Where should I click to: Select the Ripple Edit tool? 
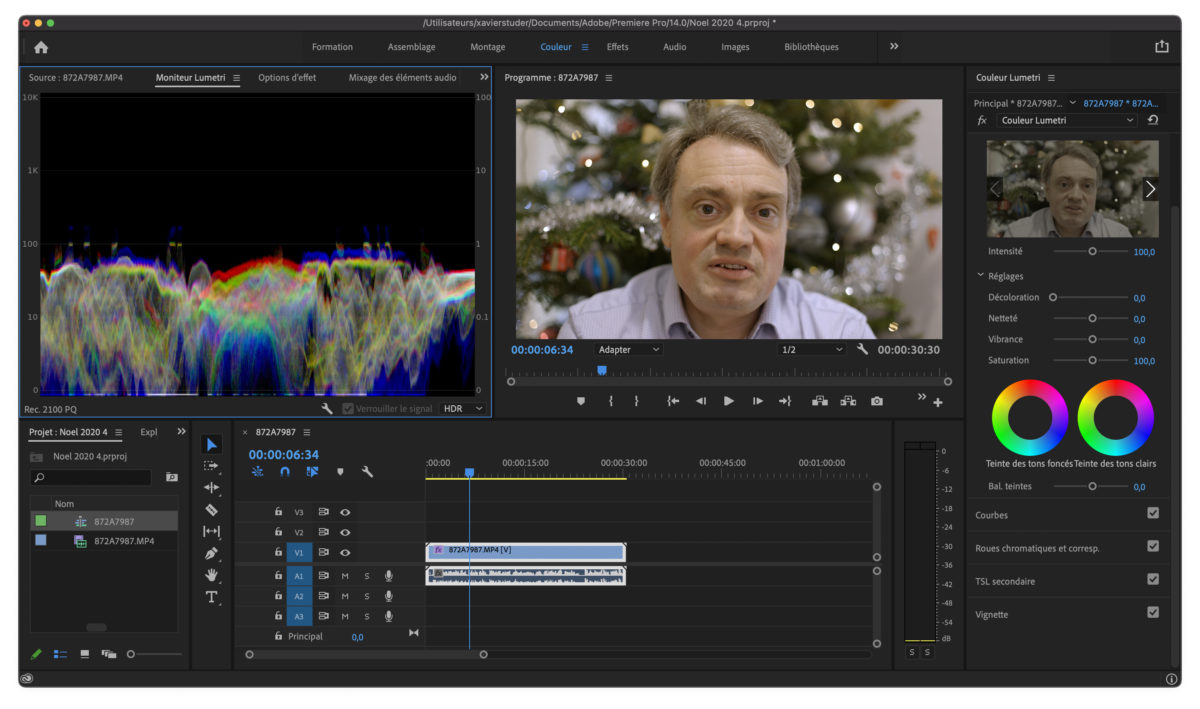pos(211,488)
